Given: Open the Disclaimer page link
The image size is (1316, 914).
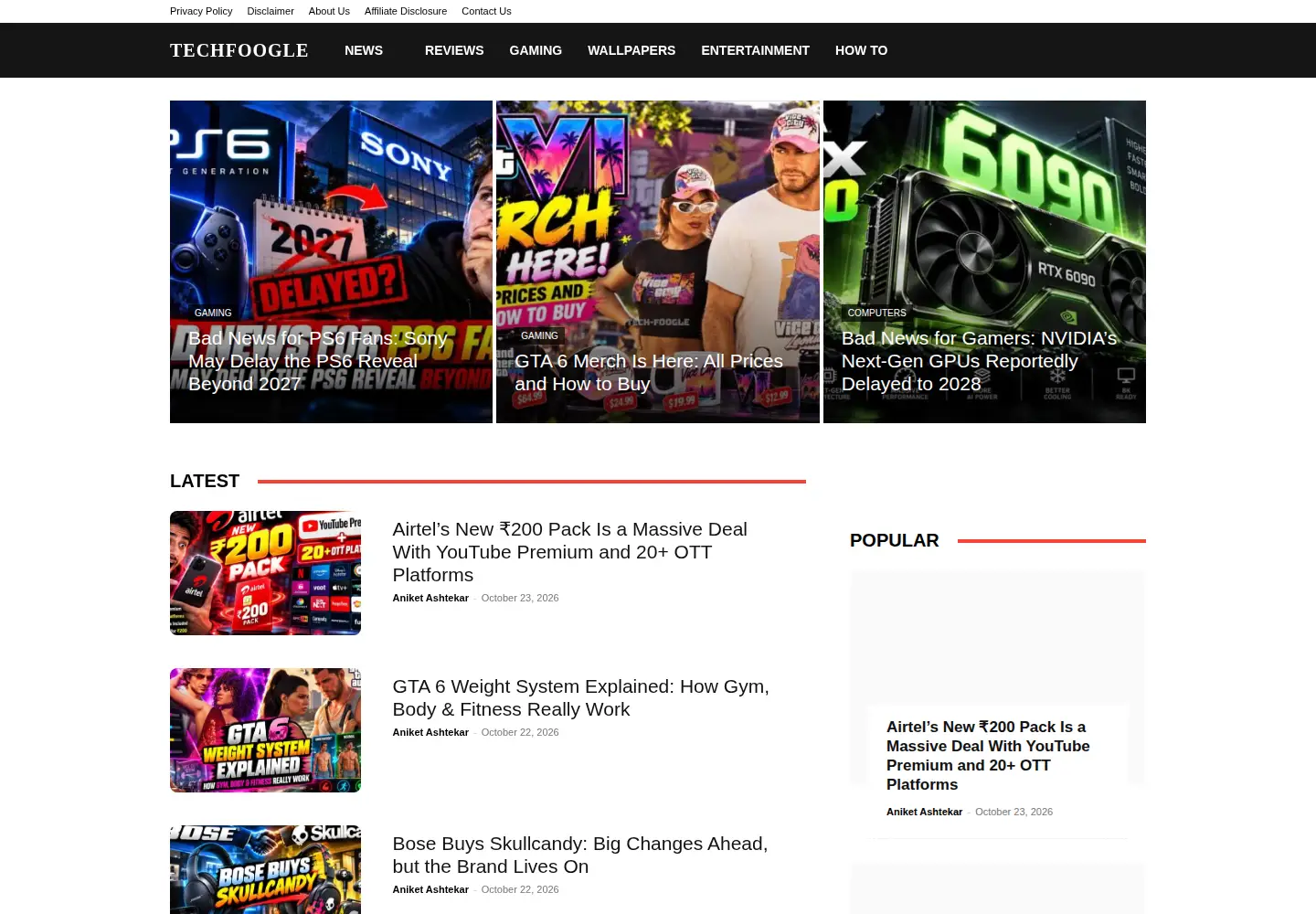Looking at the screenshot, I should click(x=271, y=11).
